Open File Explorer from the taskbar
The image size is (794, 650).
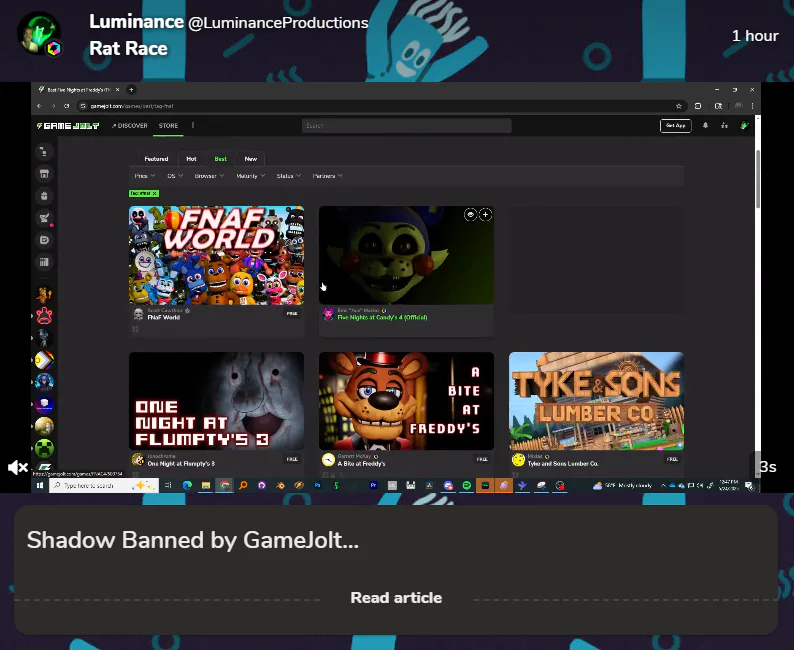206,485
